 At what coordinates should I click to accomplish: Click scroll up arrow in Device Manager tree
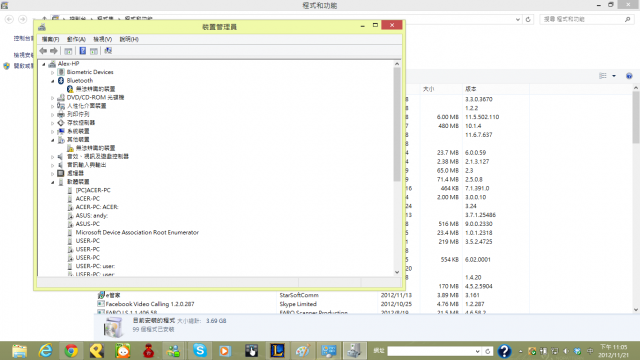point(397,64)
